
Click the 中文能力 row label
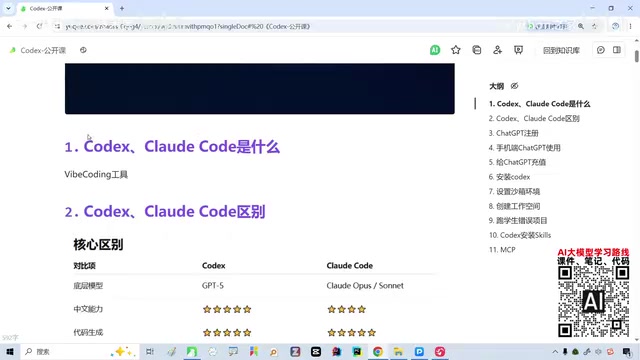88,309
